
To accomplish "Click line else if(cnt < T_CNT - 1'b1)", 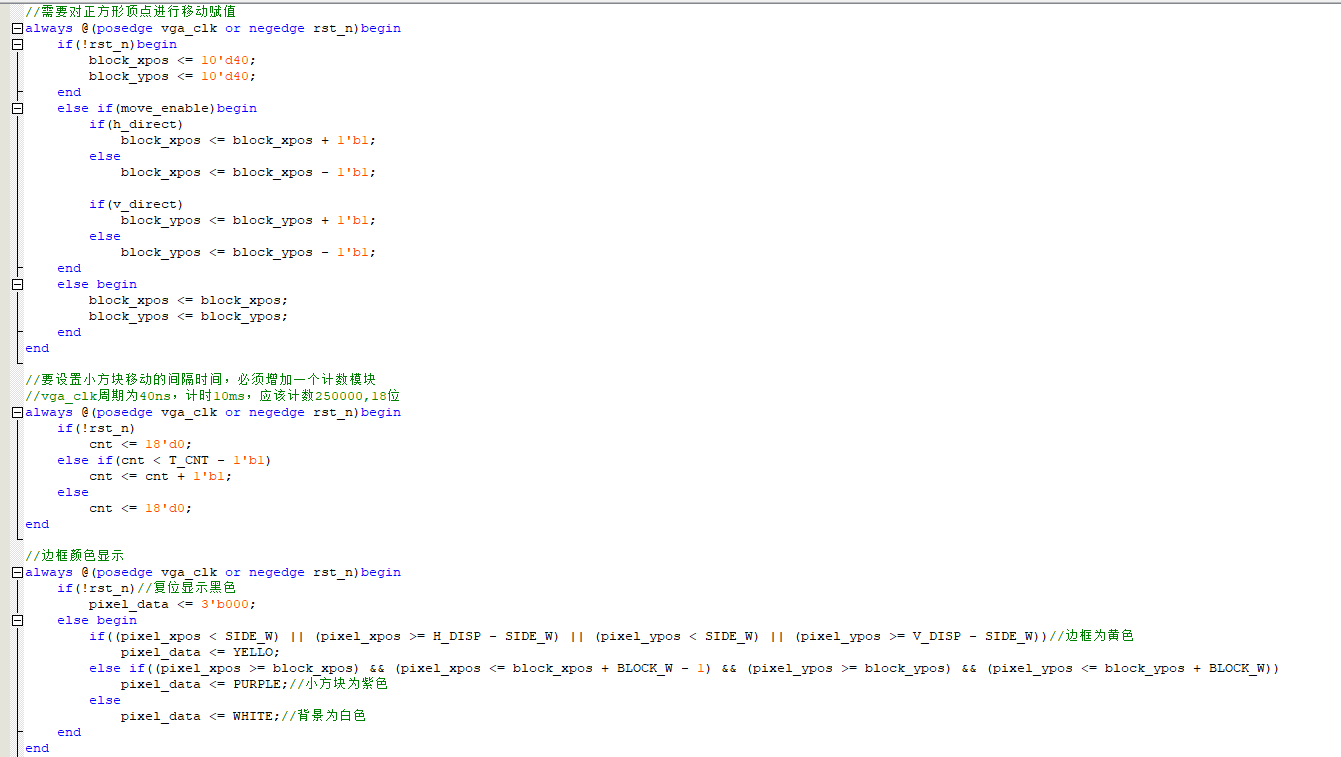I will tap(164, 460).
